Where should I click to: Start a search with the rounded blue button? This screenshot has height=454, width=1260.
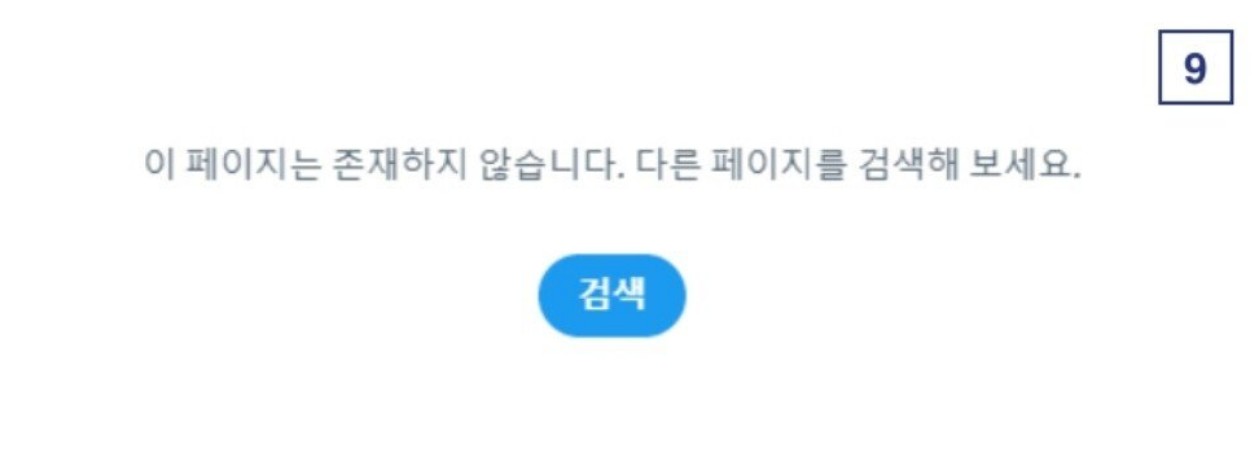pos(613,295)
